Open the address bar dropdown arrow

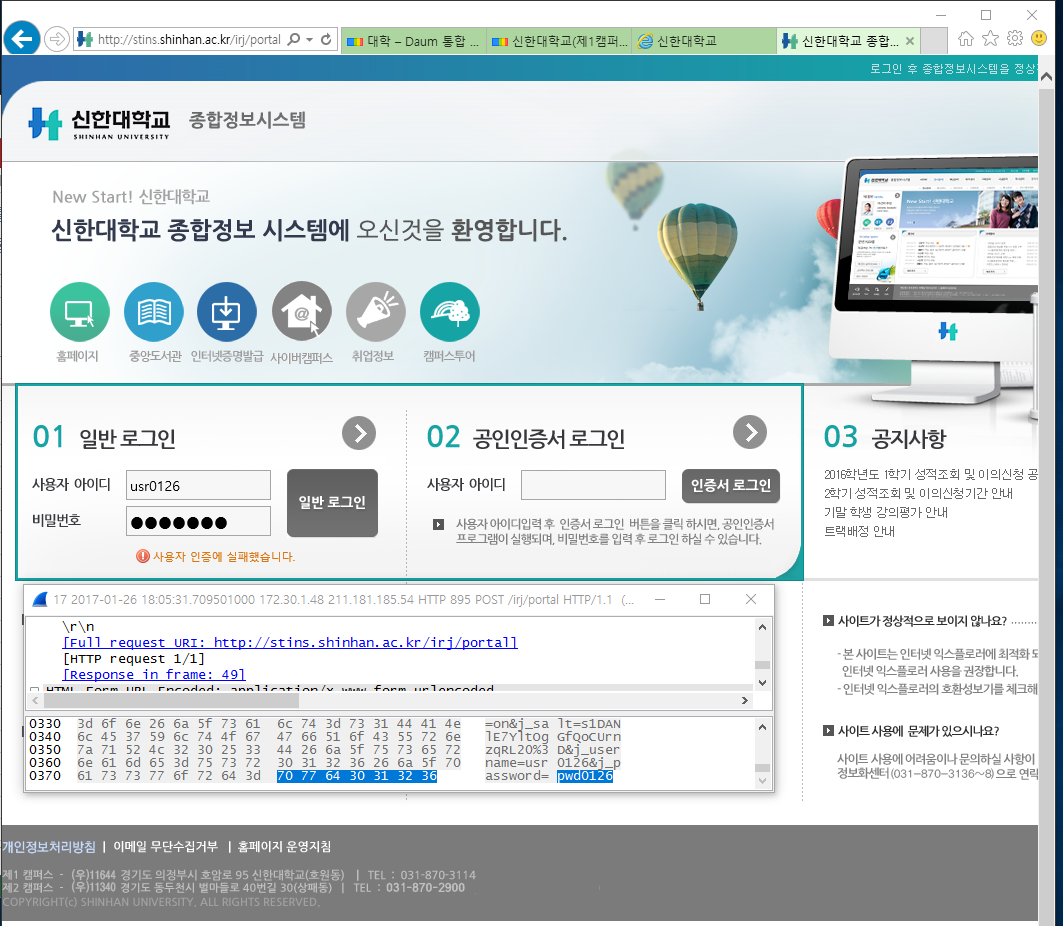pos(310,39)
